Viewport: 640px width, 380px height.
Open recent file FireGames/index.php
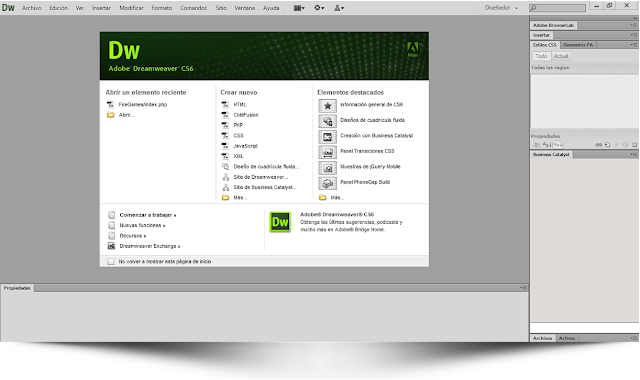pyautogui.click(x=143, y=104)
